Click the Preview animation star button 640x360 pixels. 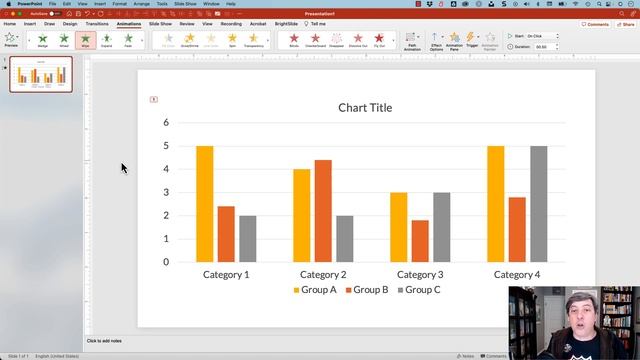pos(9,38)
